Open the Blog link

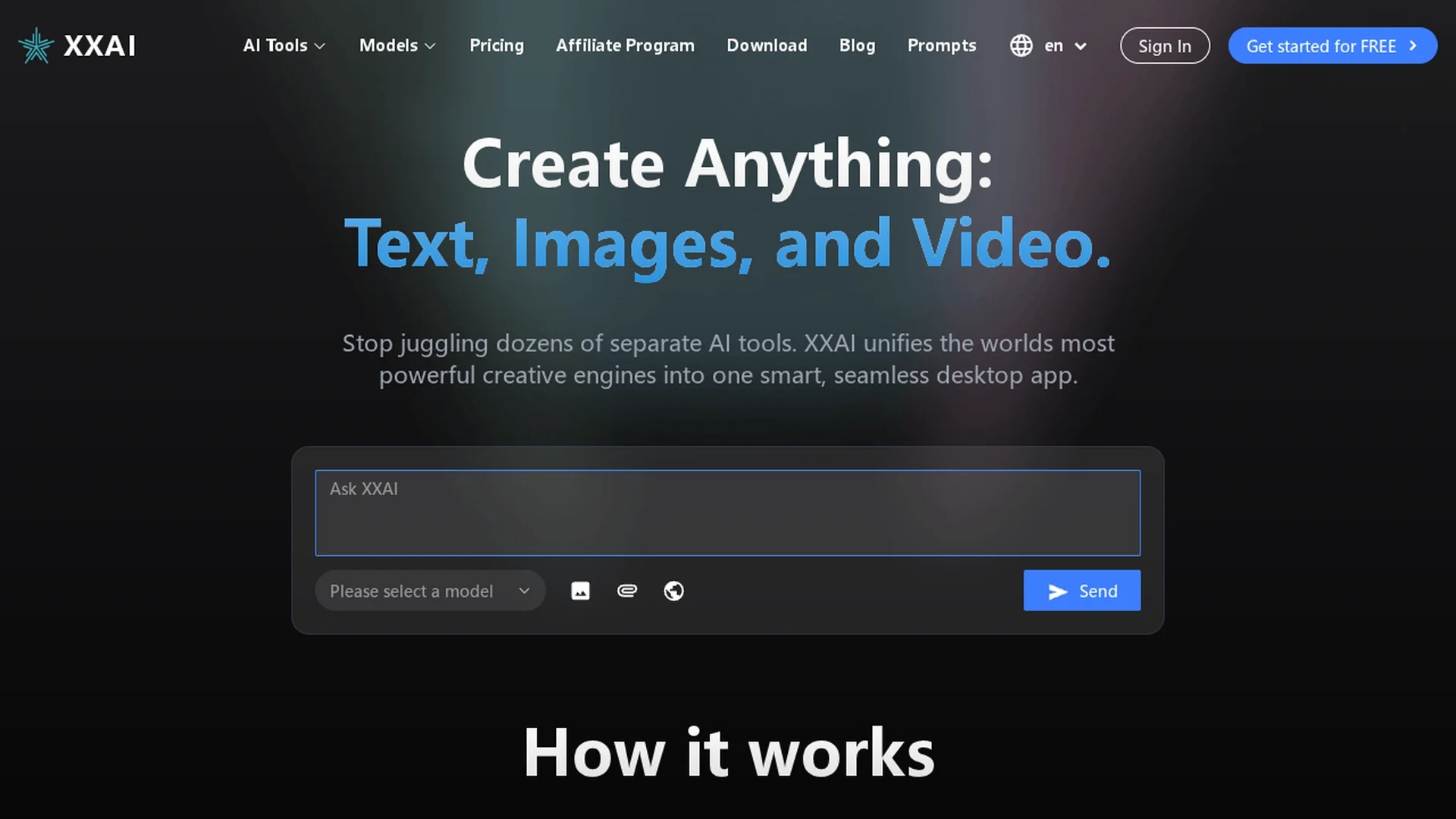coord(857,45)
